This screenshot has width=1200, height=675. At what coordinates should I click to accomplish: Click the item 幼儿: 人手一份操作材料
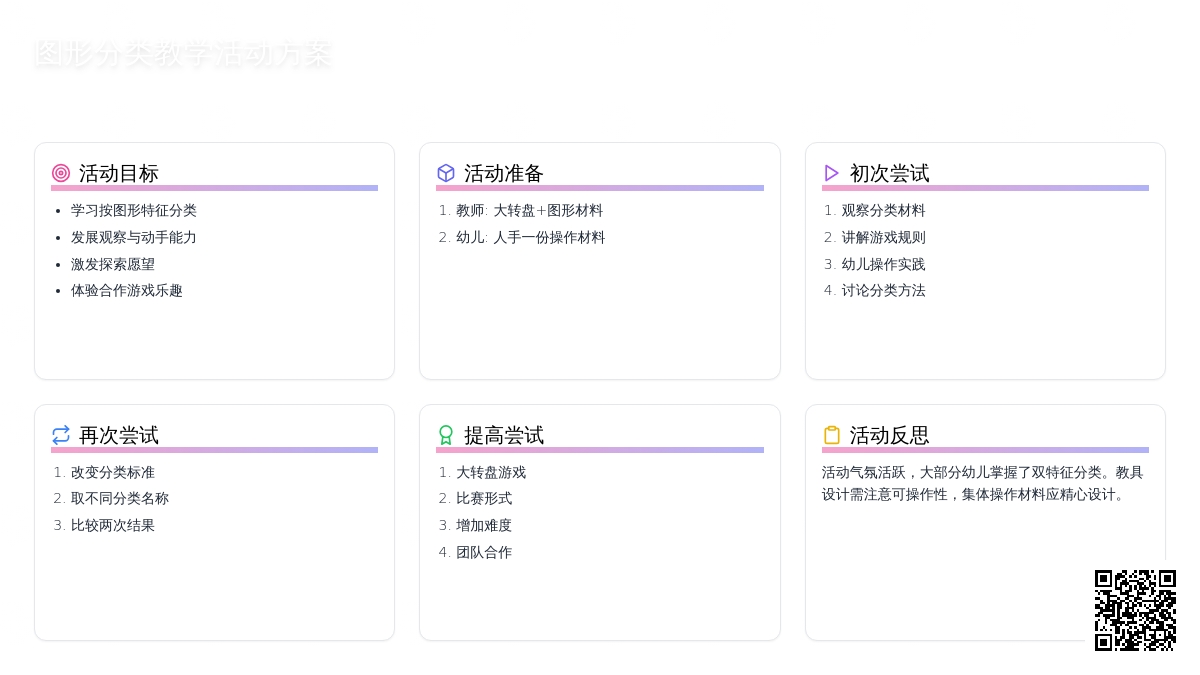531,238
